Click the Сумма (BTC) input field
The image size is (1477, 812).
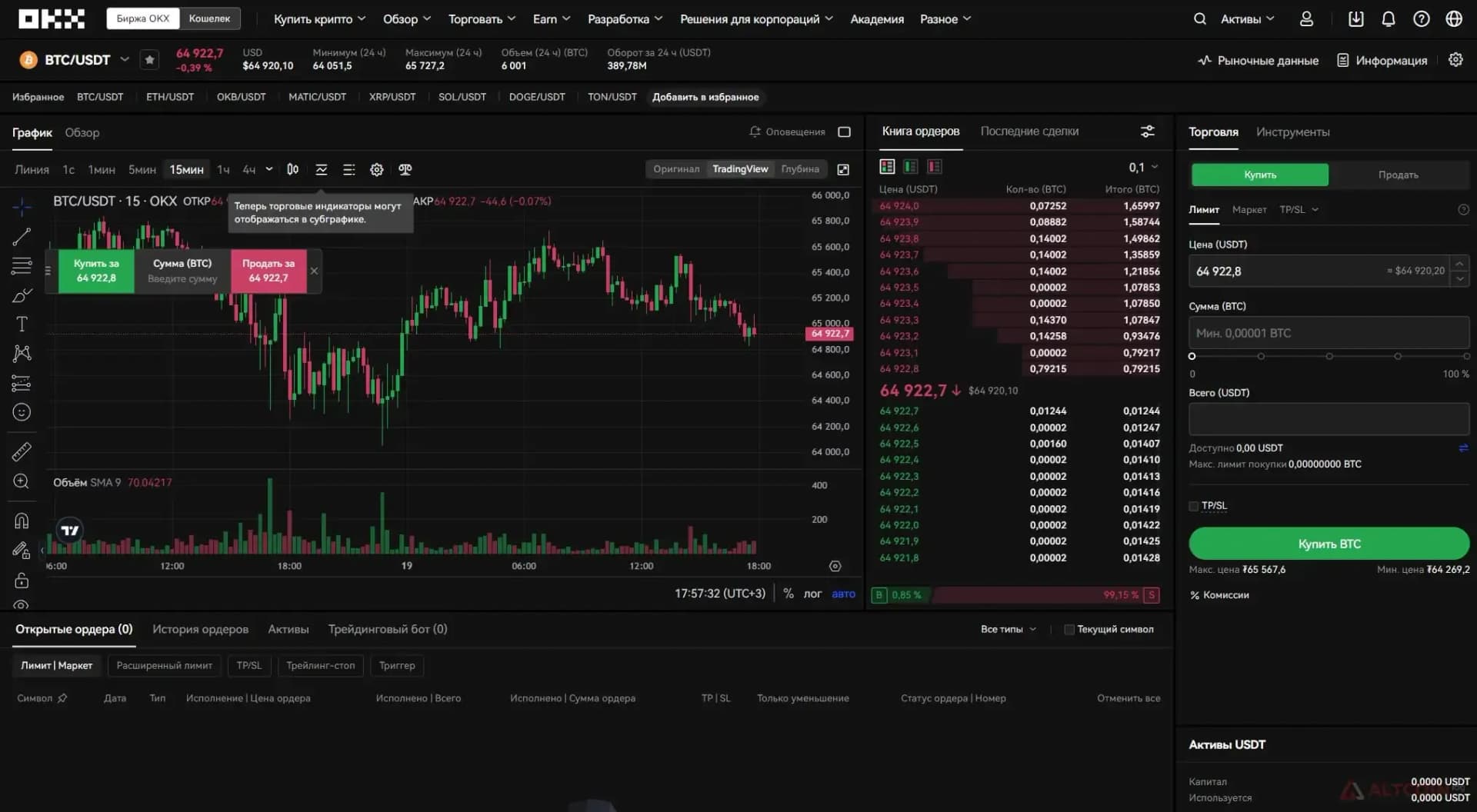click(x=1329, y=333)
